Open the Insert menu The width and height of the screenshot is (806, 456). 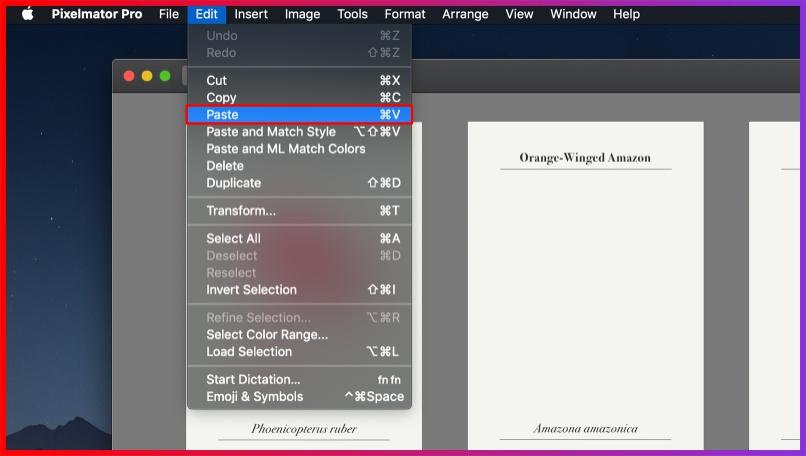click(251, 14)
